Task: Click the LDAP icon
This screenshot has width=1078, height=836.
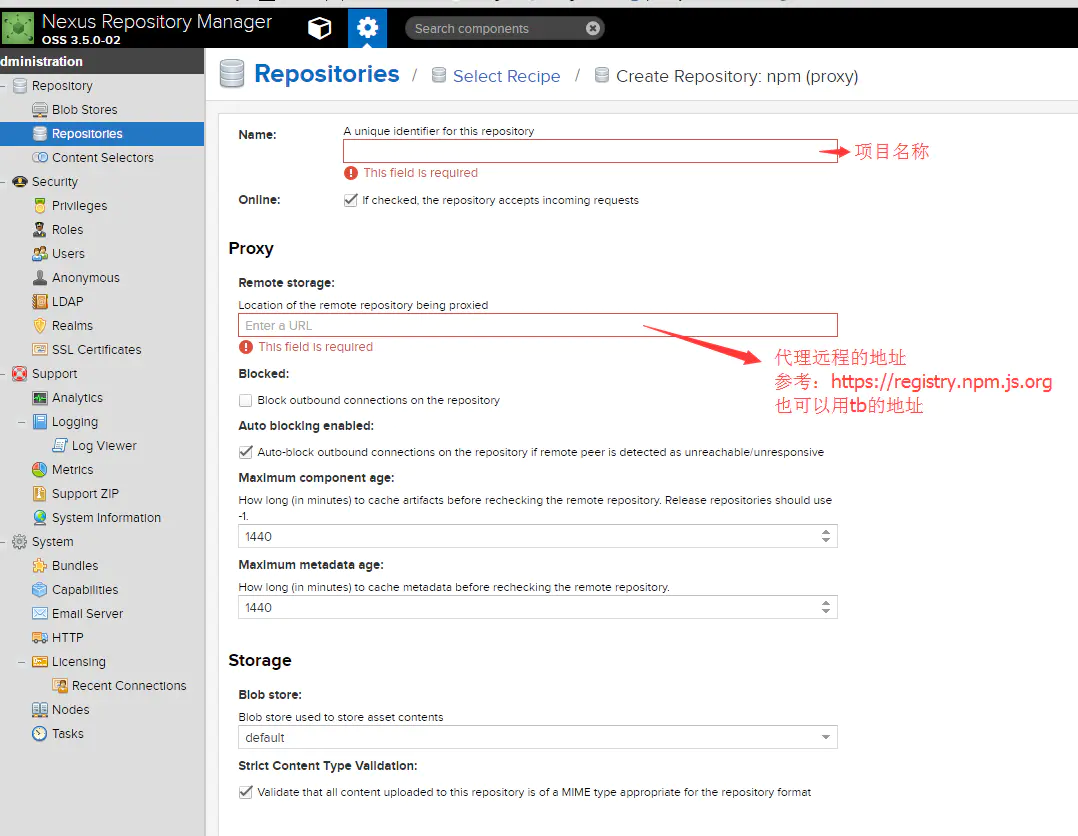Action: (x=40, y=302)
